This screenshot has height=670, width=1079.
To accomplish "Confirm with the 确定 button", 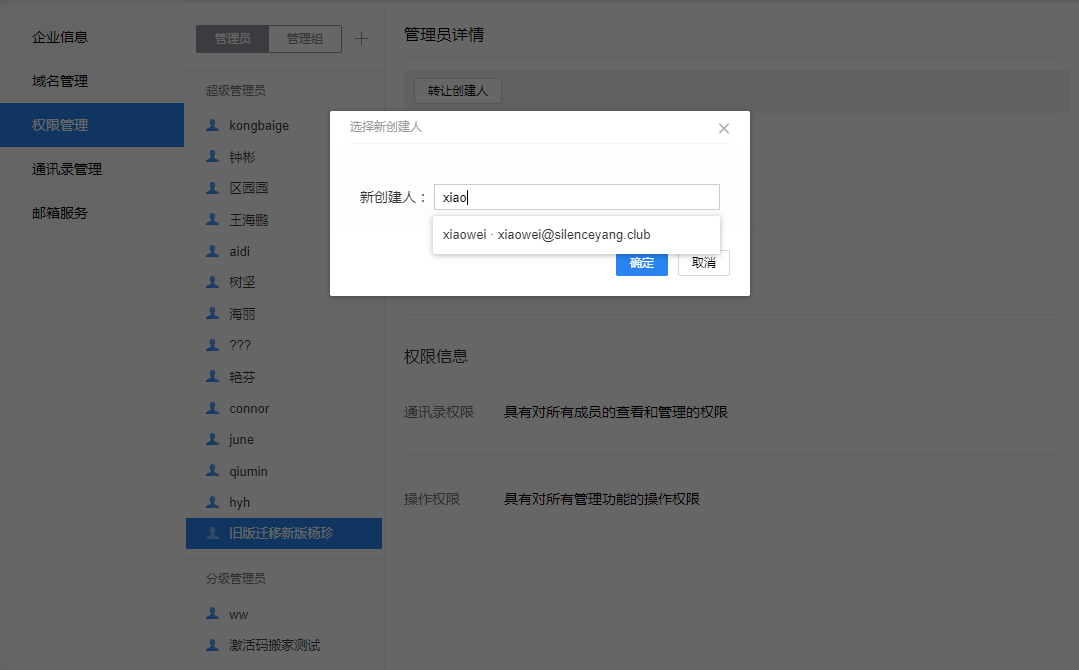I will point(641,263).
